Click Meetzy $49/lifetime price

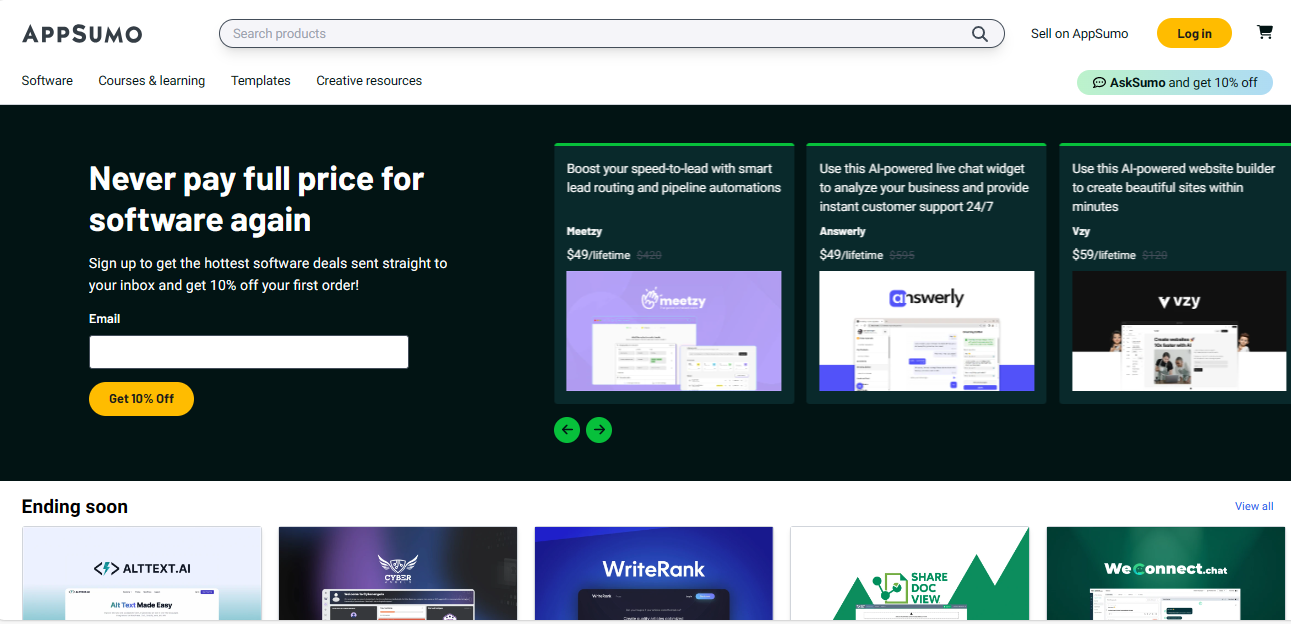[598, 255]
